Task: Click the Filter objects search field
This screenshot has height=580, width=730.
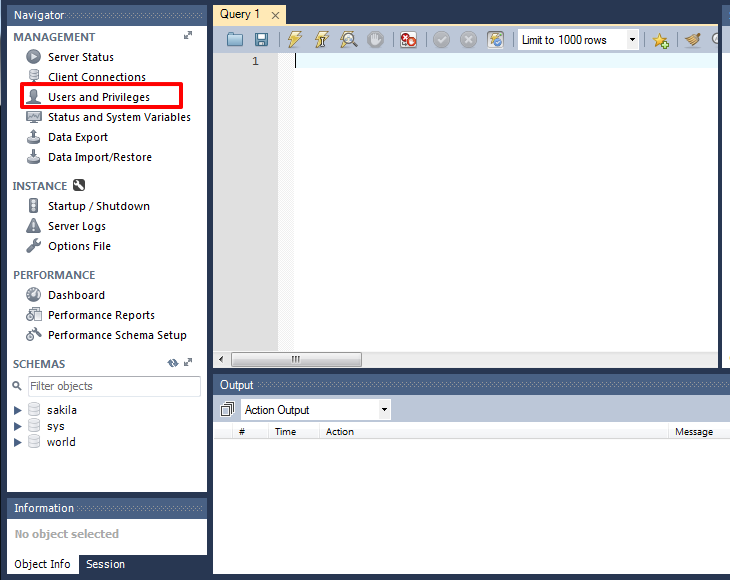Action: (x=114, y=386)
